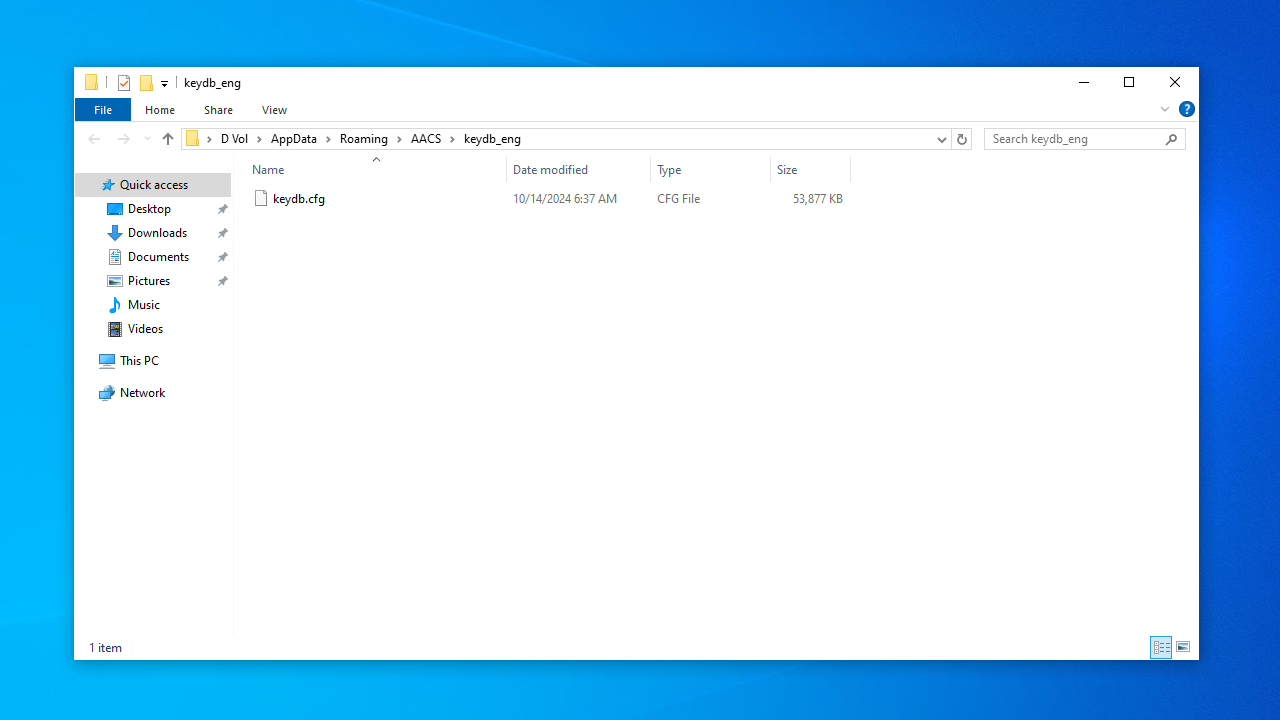The image size is (1280, 720).
Task: Switch to Details view layout
Action: [1161, 648]
